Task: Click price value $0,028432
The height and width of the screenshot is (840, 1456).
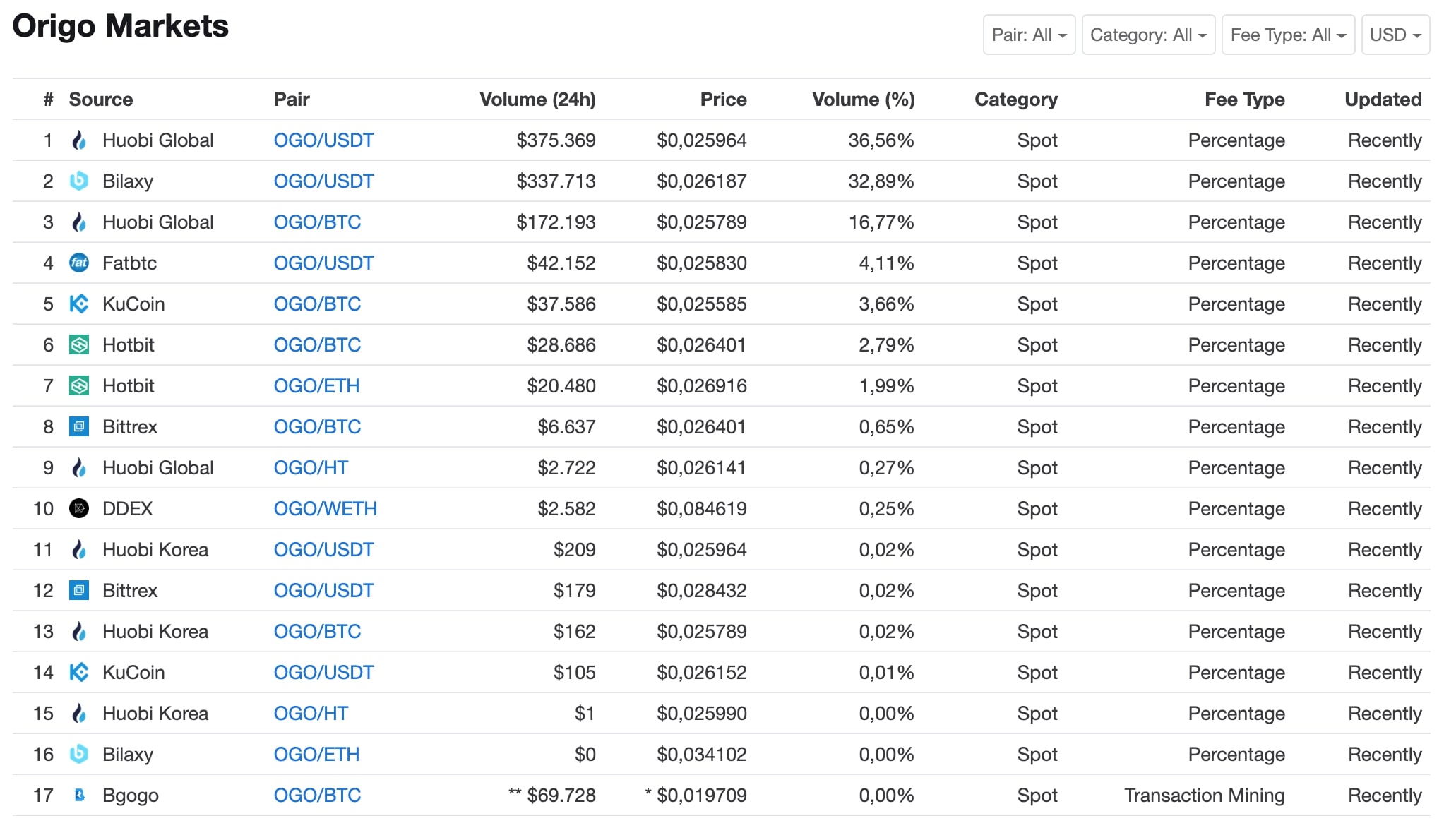Action: [701, 591]
